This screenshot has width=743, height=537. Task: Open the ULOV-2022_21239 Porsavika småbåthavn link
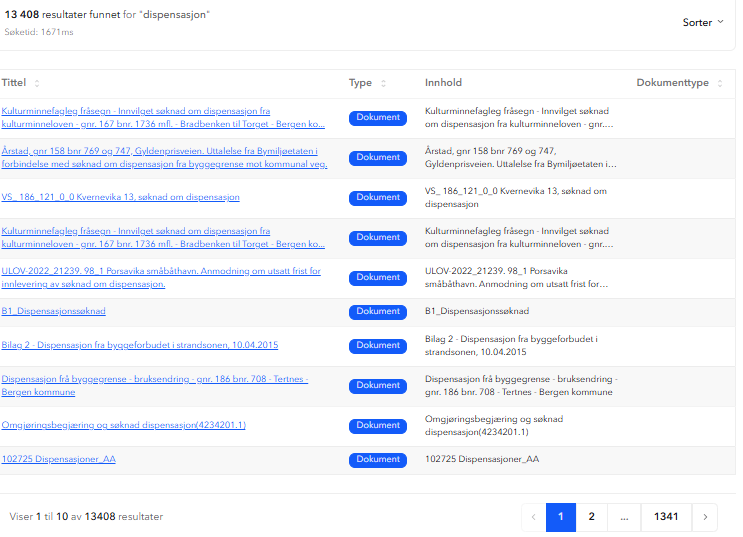(161, 277)
